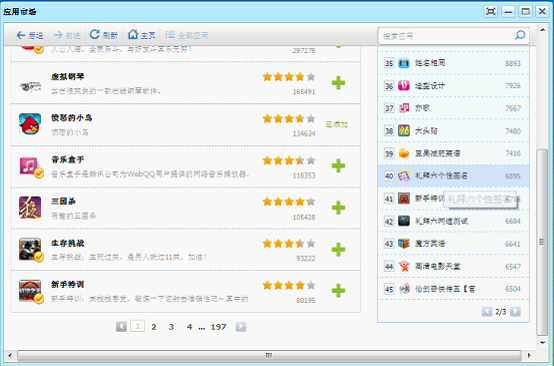This screenshot has height=366, width=554.
Task: Open rank 36 造型设计 icon
Action: pos(404,85)
